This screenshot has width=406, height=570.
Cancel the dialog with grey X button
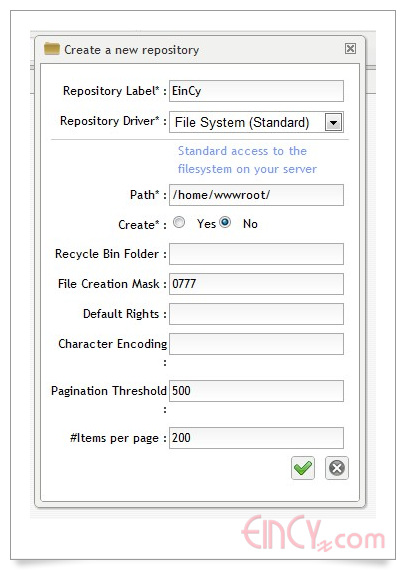tap(337, 468)
